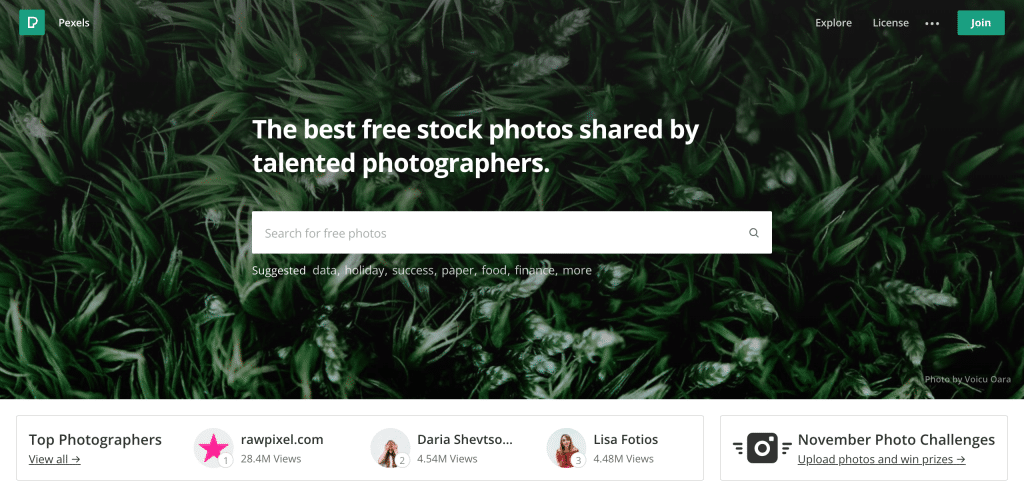Click the green Pexels logo icon
The width and height of the screenshot is (1024, 496).
pos(32,23)
